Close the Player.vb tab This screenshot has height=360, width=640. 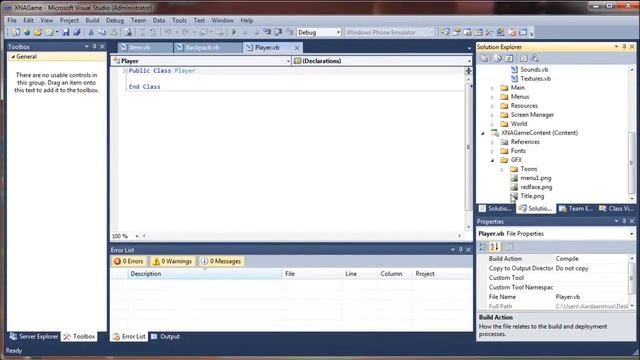[x=297, y=48]
